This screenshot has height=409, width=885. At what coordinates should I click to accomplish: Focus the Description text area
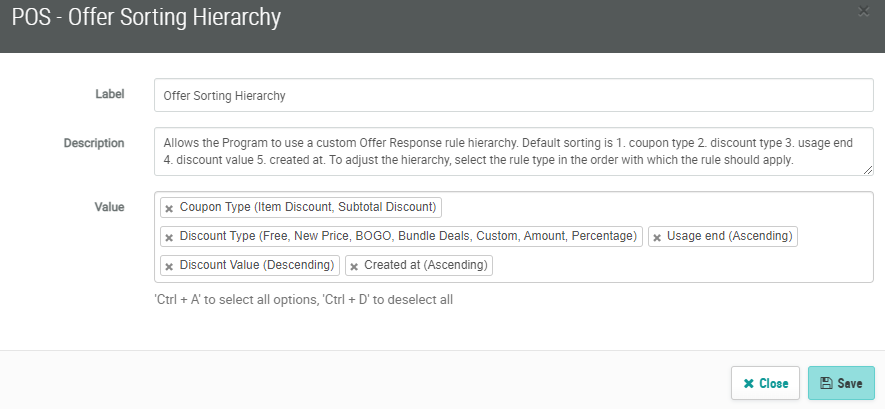pos(514,151)
